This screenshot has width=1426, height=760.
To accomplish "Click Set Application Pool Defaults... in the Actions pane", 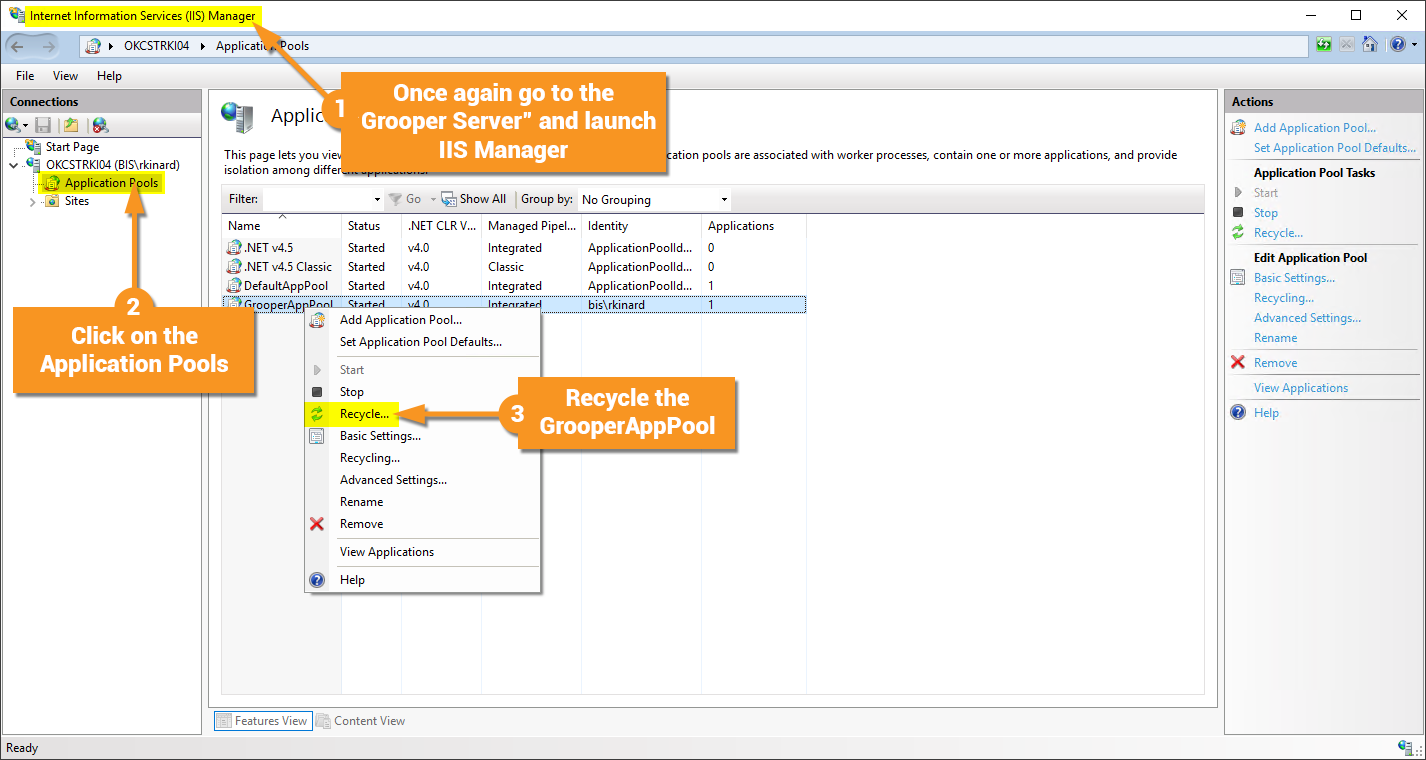I will point(1335,148).
